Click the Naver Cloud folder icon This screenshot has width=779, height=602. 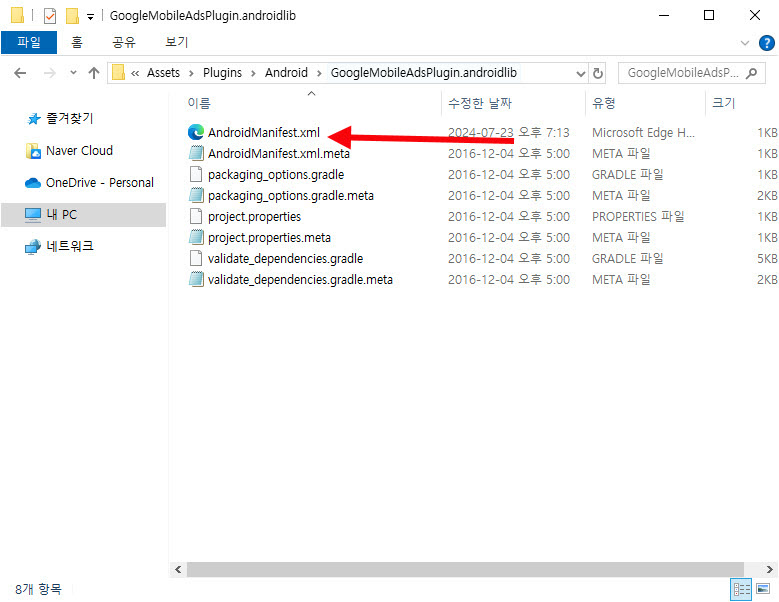point(33,150)
